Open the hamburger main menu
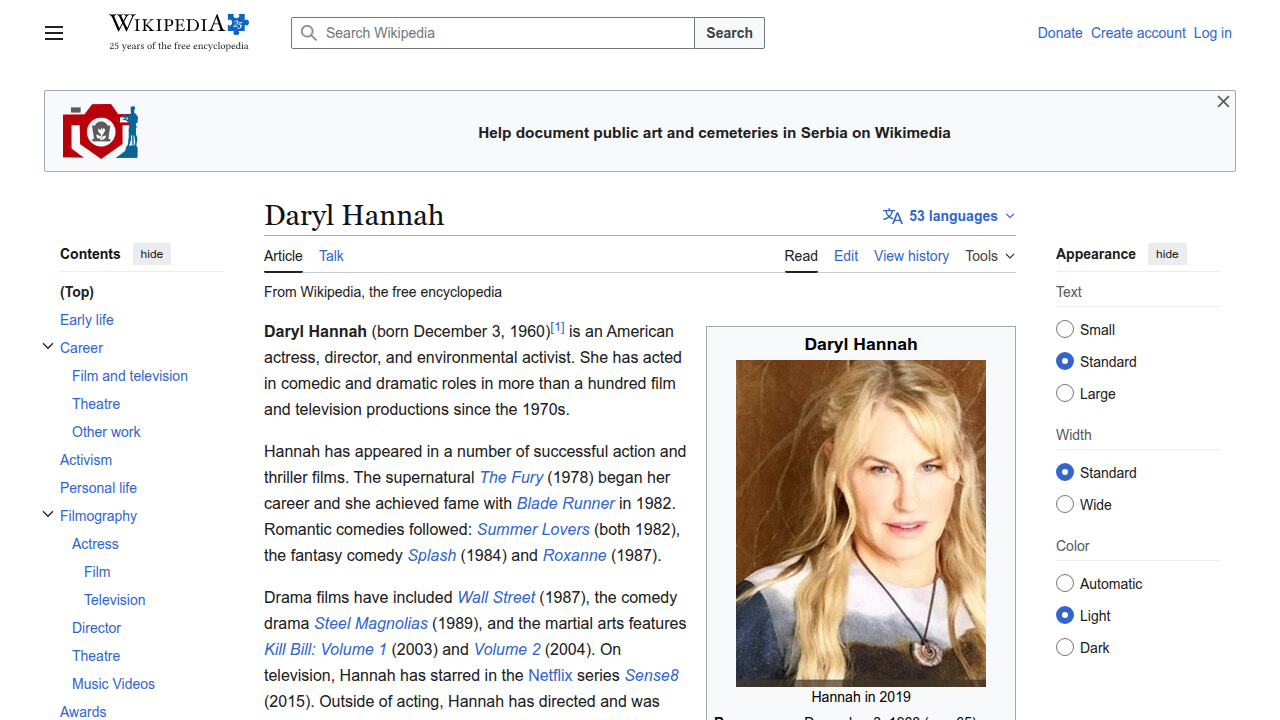The width and height of the screenshot is (1280, 720). [54, 33]
